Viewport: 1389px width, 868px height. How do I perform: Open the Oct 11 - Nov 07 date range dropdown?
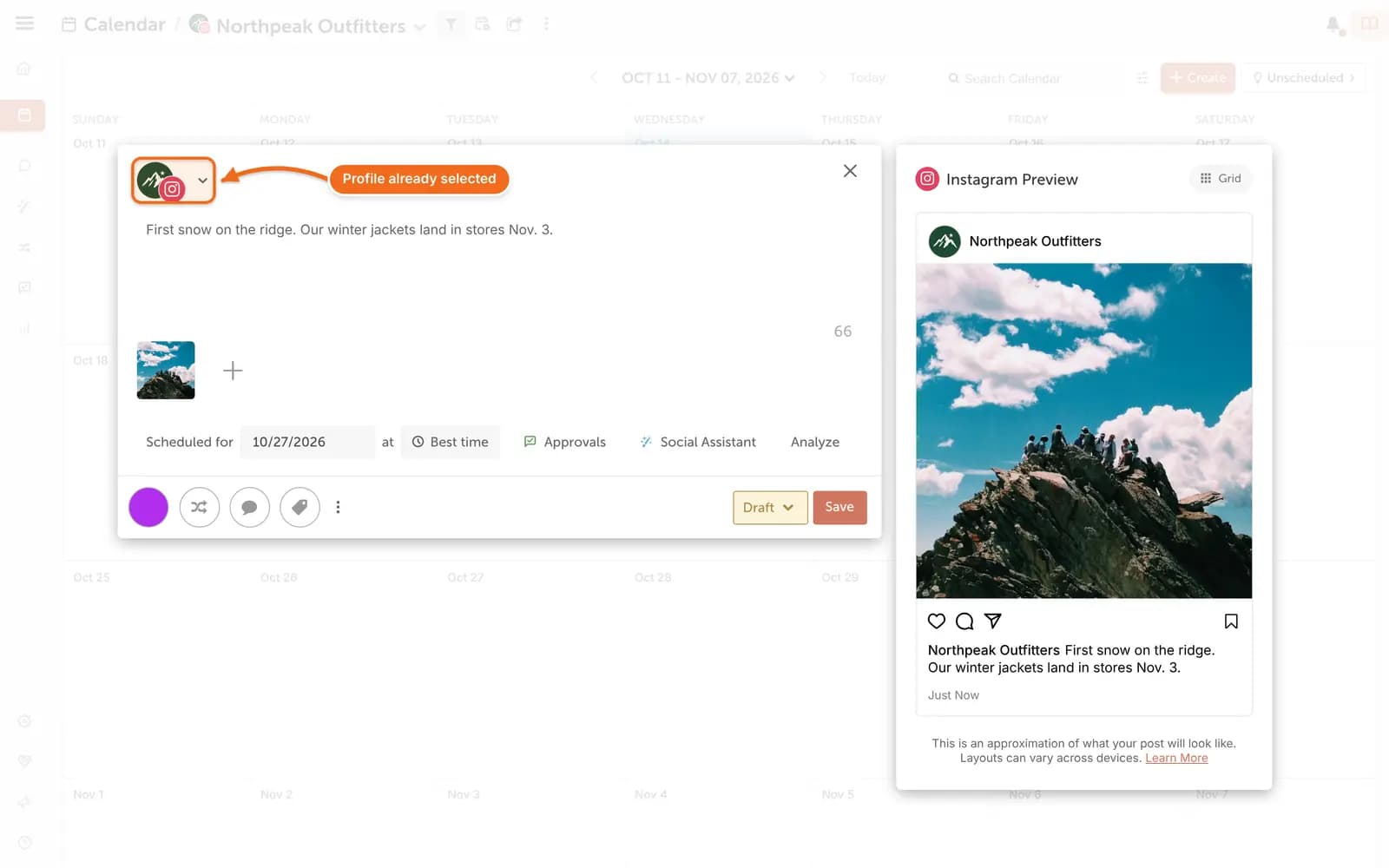pos(708,78)
